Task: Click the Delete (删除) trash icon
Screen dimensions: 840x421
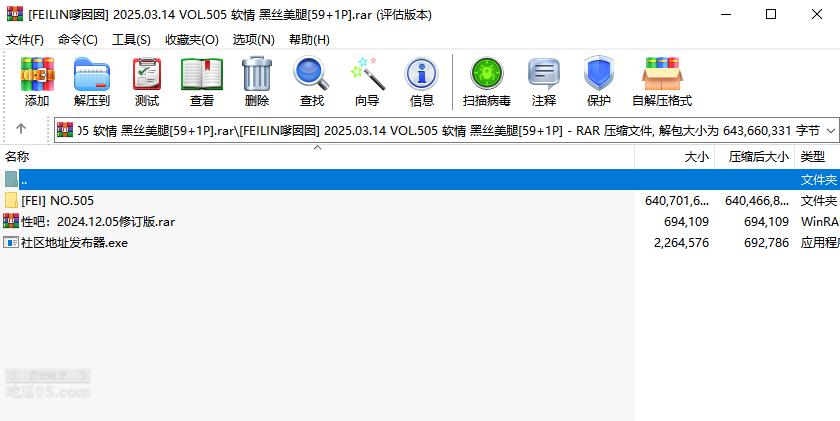Action: click(257, 82)
